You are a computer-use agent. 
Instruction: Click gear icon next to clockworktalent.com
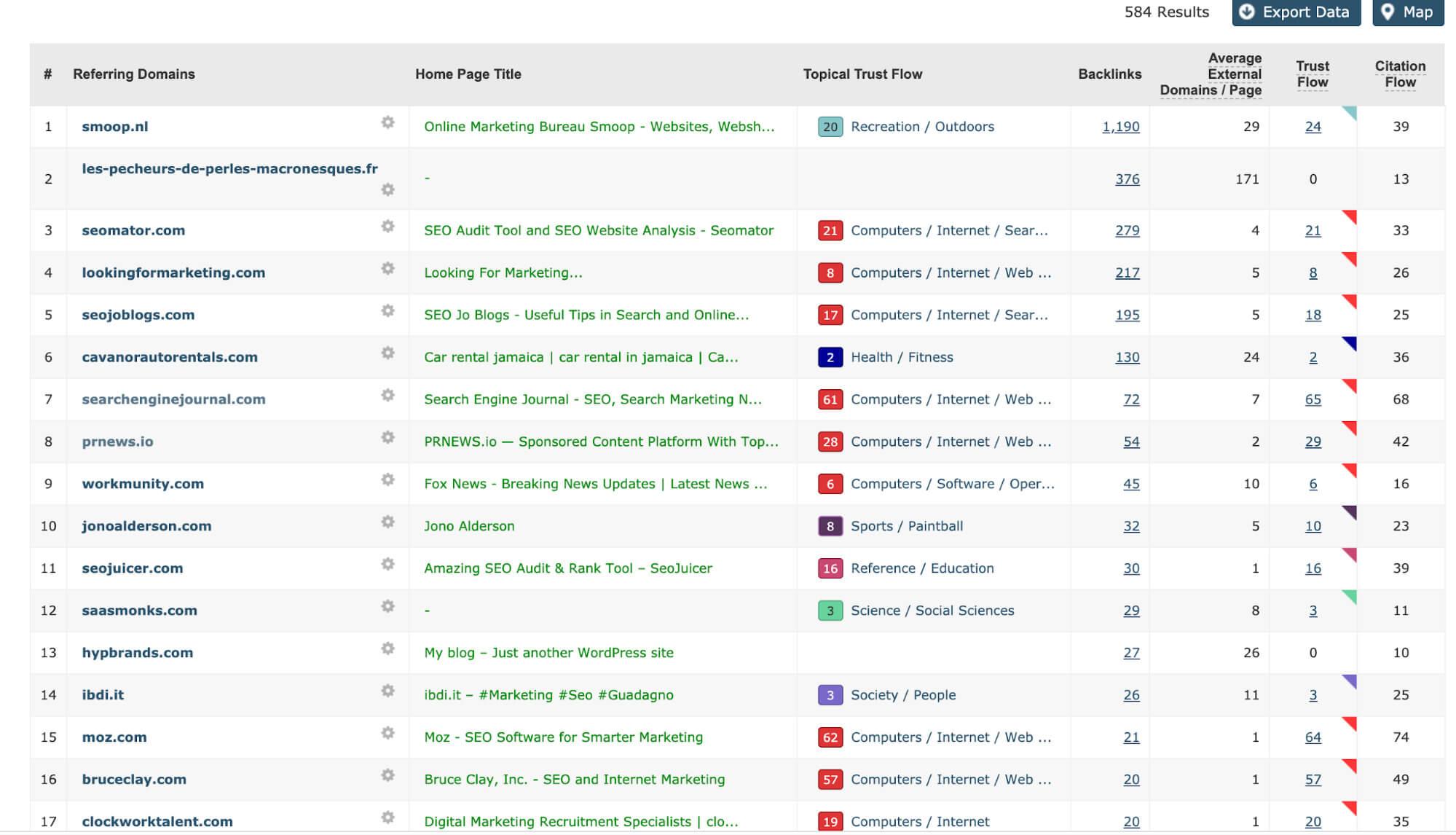tap(388, 818)
